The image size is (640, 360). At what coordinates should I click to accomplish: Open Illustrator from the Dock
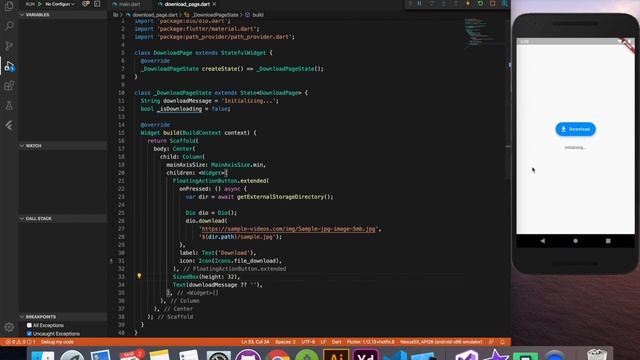336,354
